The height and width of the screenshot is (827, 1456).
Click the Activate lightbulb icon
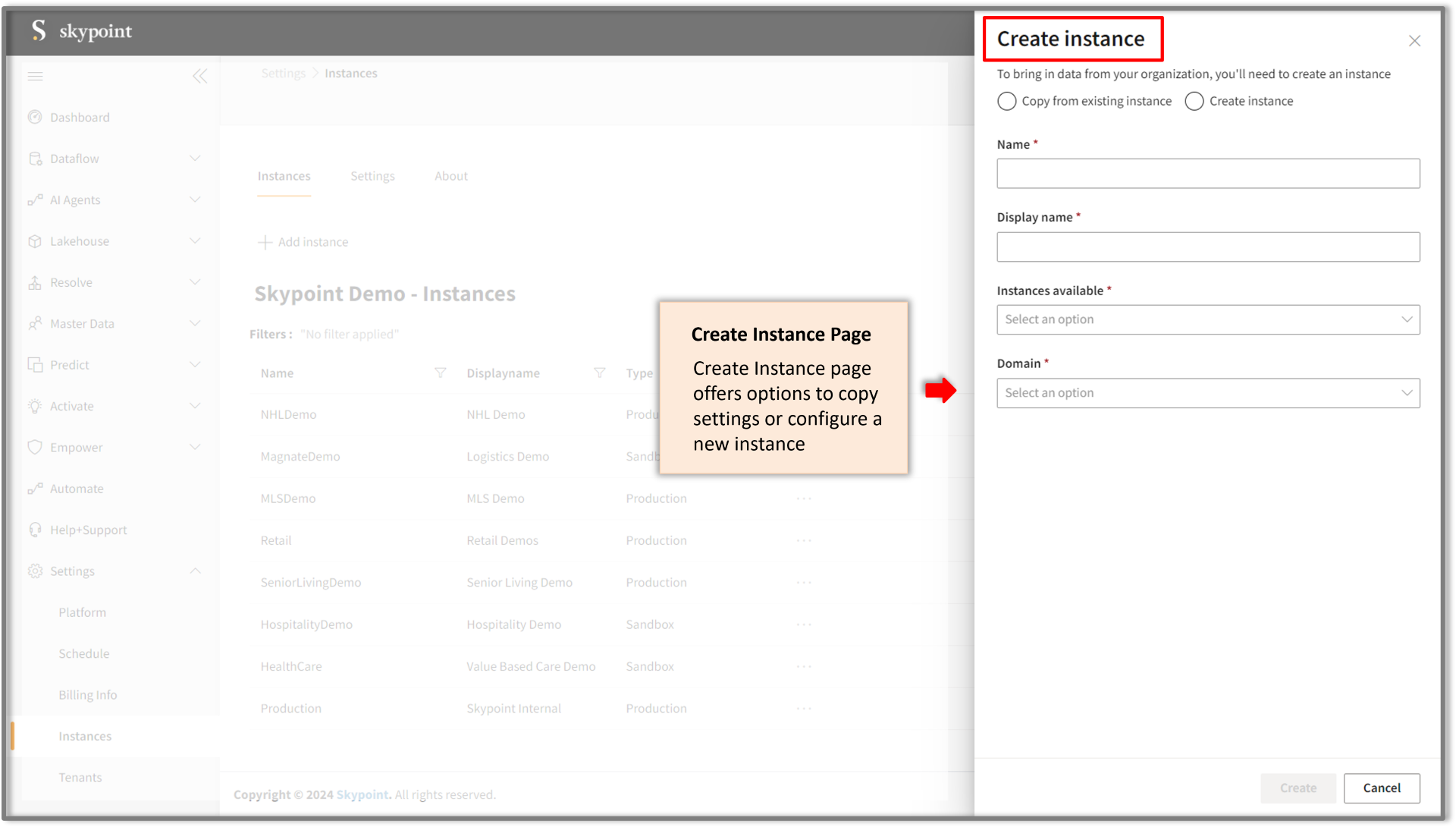35,406
